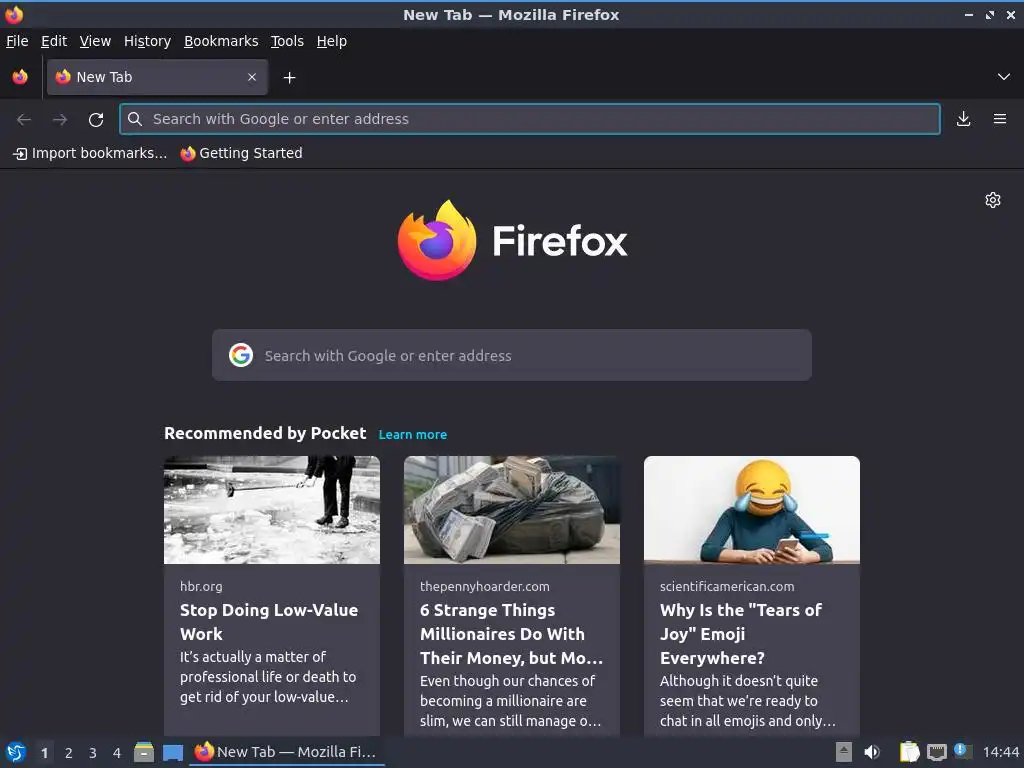Open new tab personalize gear settings
1024x768 pixels.
click(993, 200)
